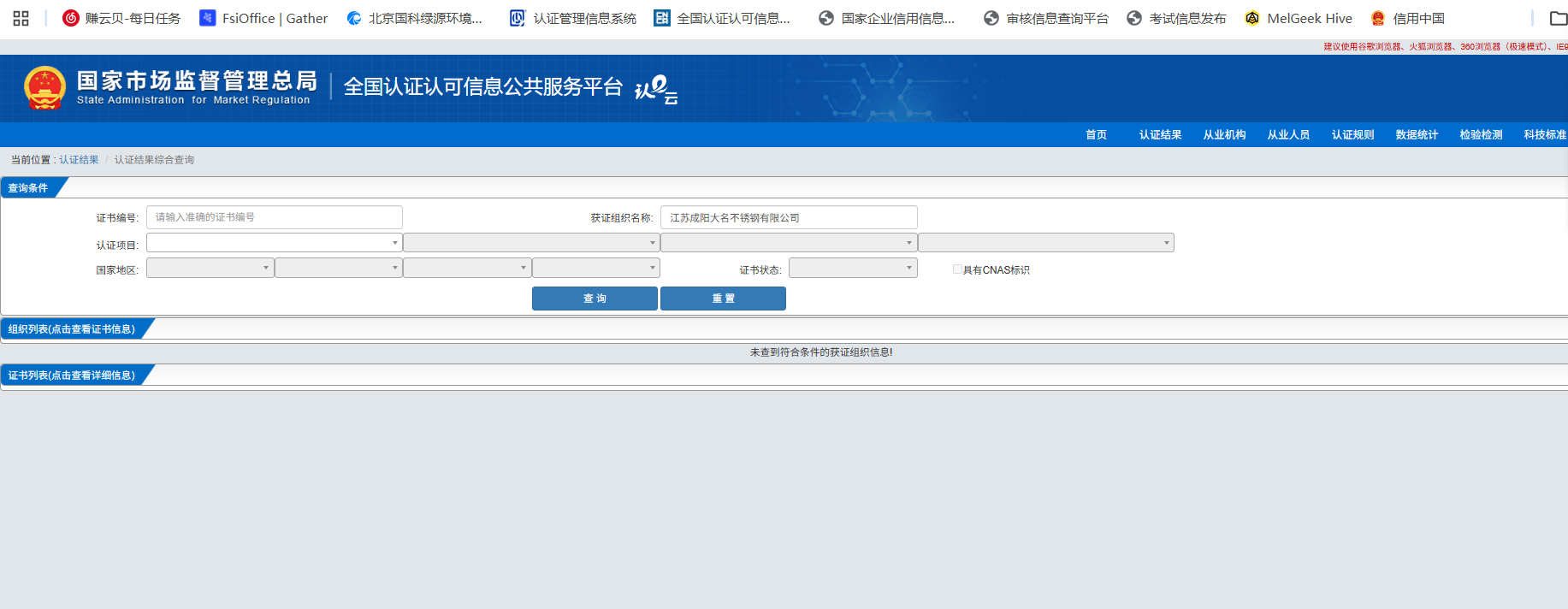Enable the 具有CNAS标识 checkbox
The image size is (1568, 609).
click(x=957, y=269)
